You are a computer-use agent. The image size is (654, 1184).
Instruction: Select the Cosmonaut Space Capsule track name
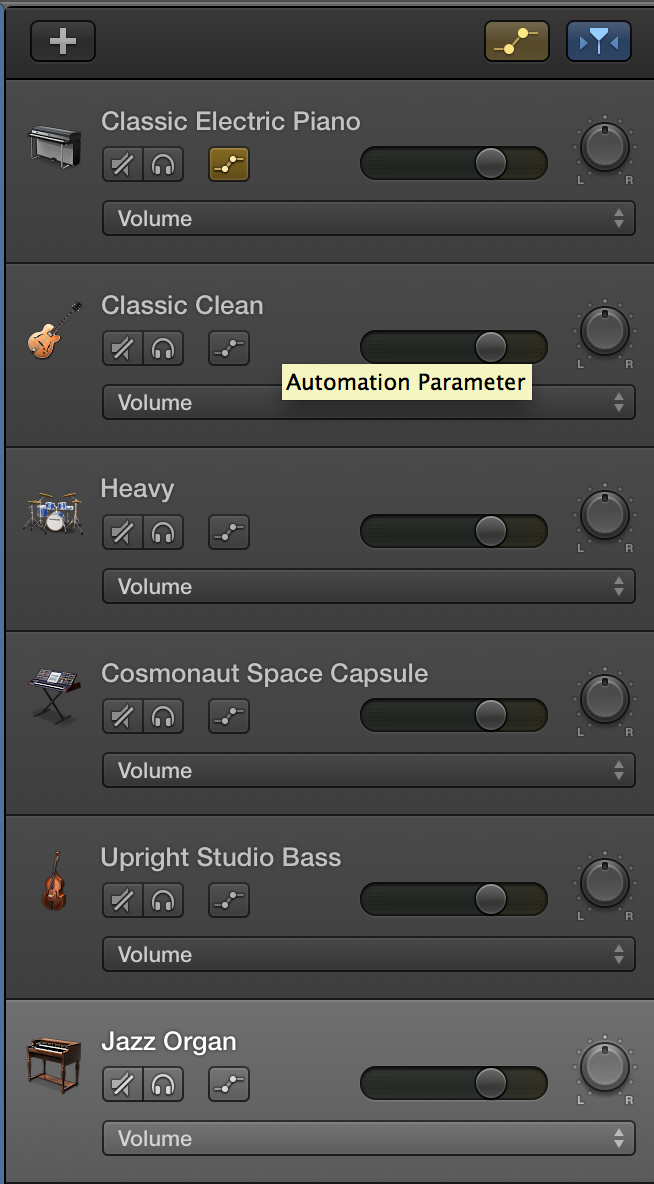(x=264, y=674)
